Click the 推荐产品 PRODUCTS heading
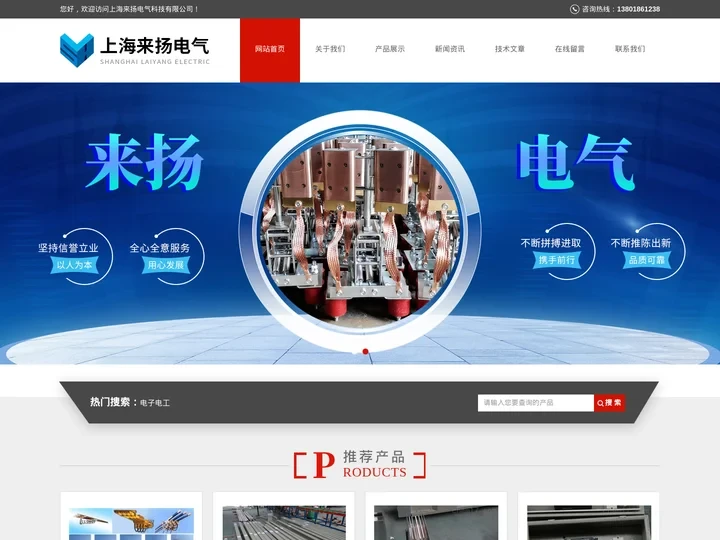Image resolution: width=720 pixels, height=540 pixels. 360,465
